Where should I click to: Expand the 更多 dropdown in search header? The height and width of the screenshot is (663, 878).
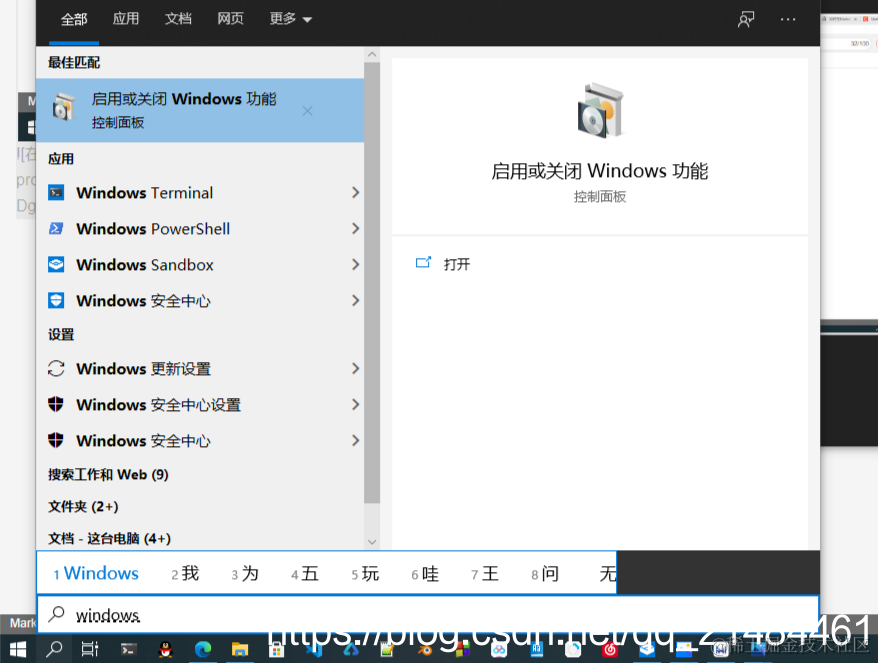click(x=290, y=18)
